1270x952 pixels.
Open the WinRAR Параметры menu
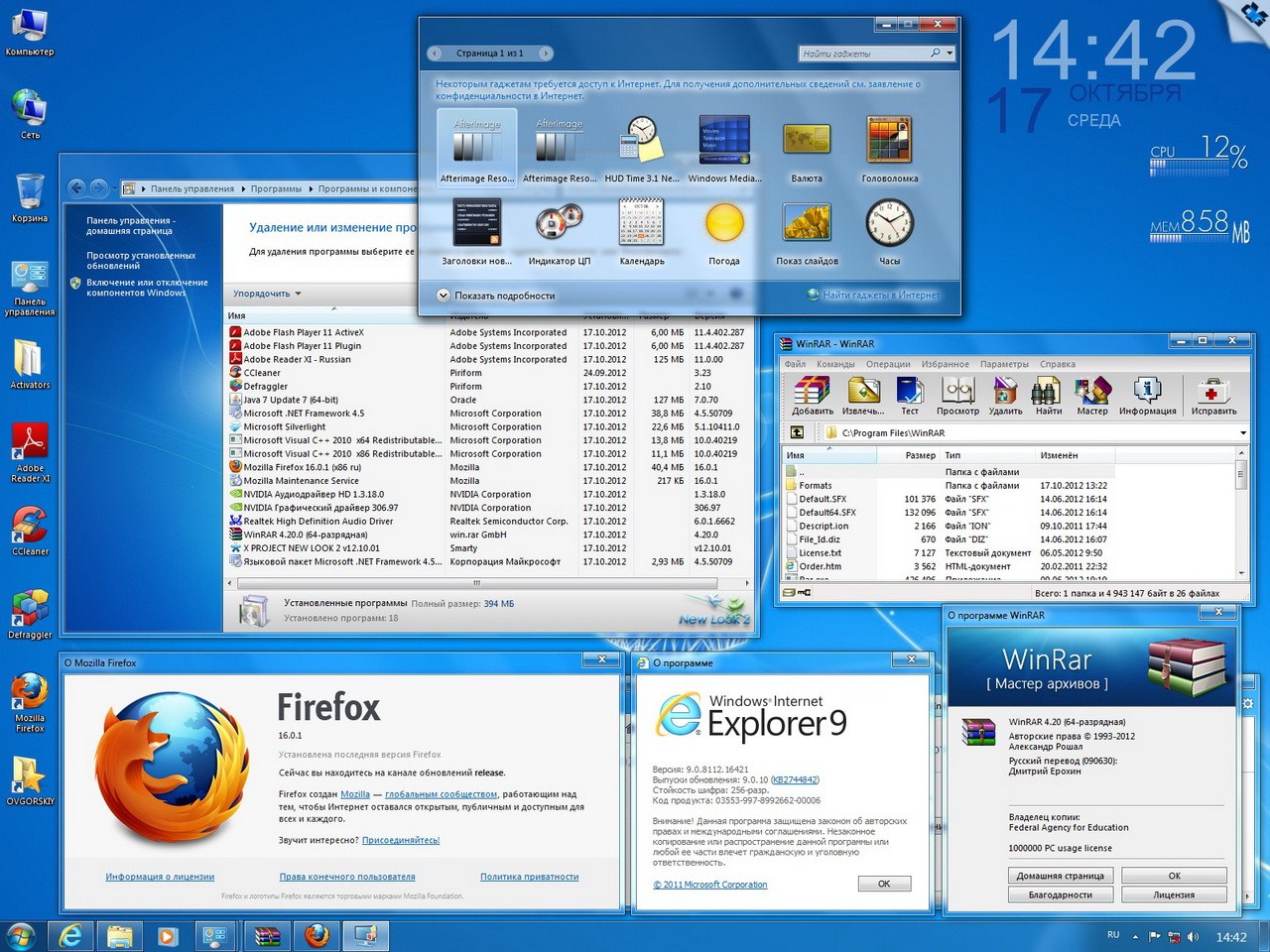click(1004, 364)
